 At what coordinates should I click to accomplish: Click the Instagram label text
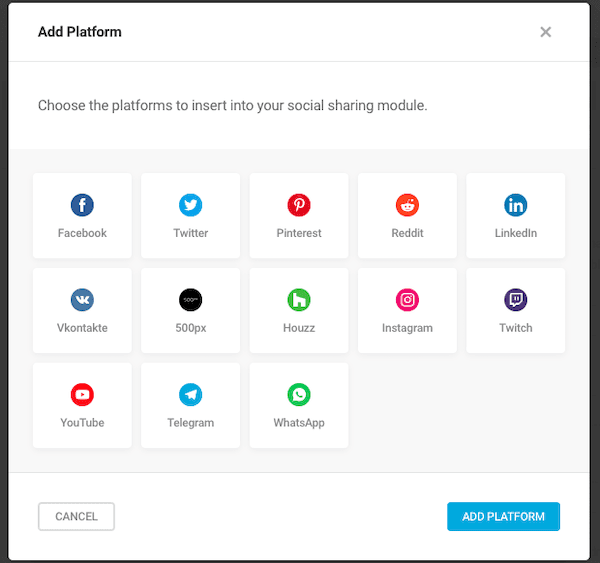[407, 328]
